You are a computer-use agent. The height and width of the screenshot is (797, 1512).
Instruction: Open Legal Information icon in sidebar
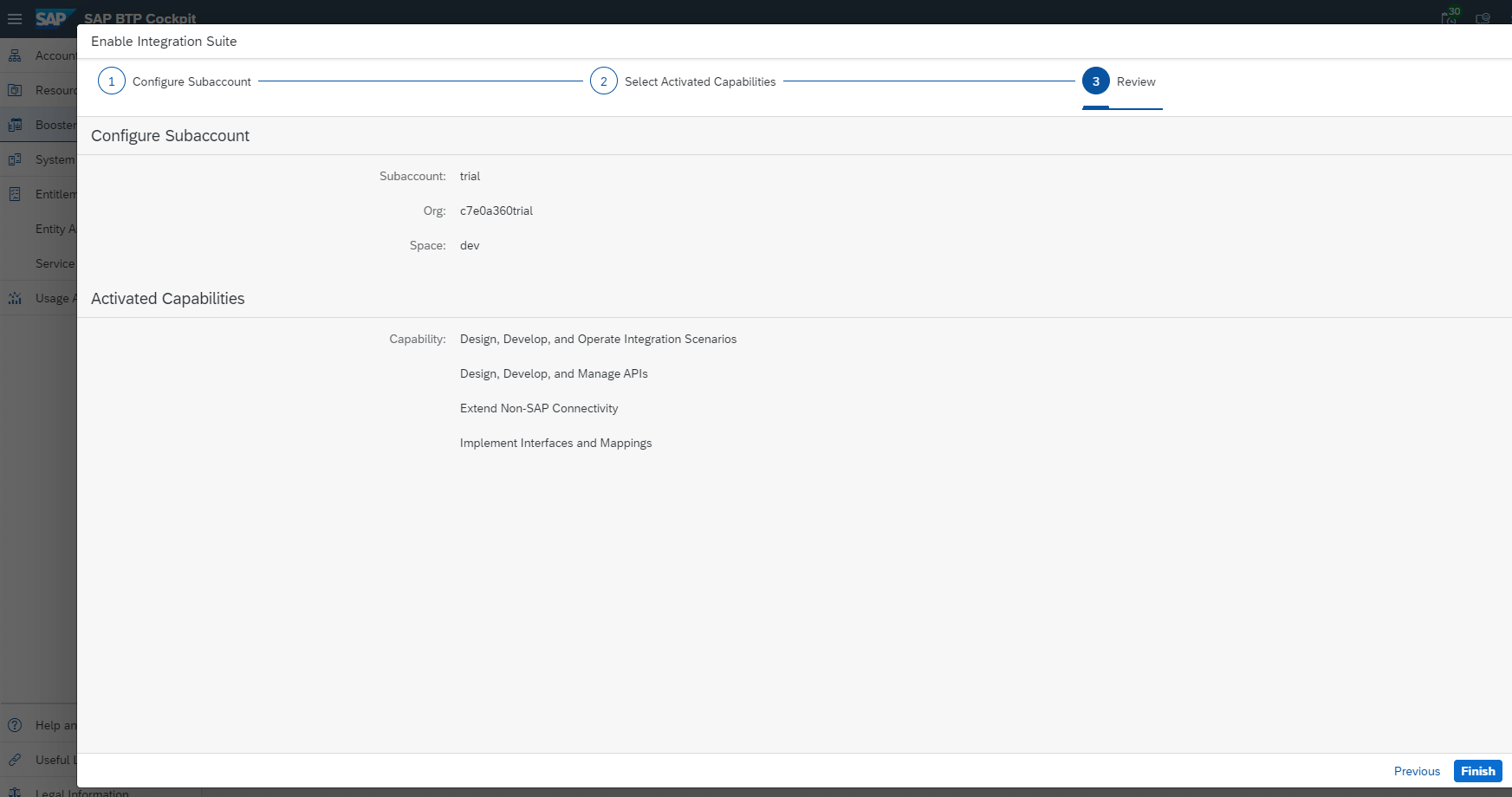coord(15,792)
